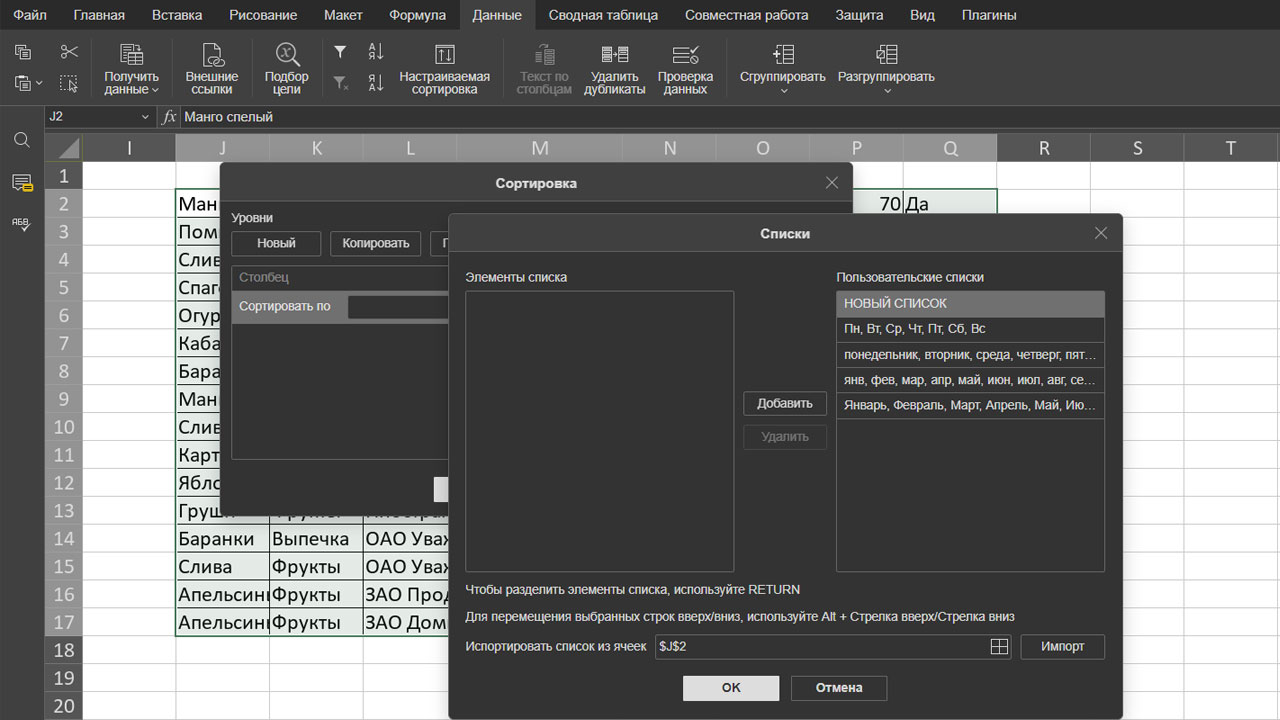
Task: Close the Списки dialog
Action: point(1101,233)
